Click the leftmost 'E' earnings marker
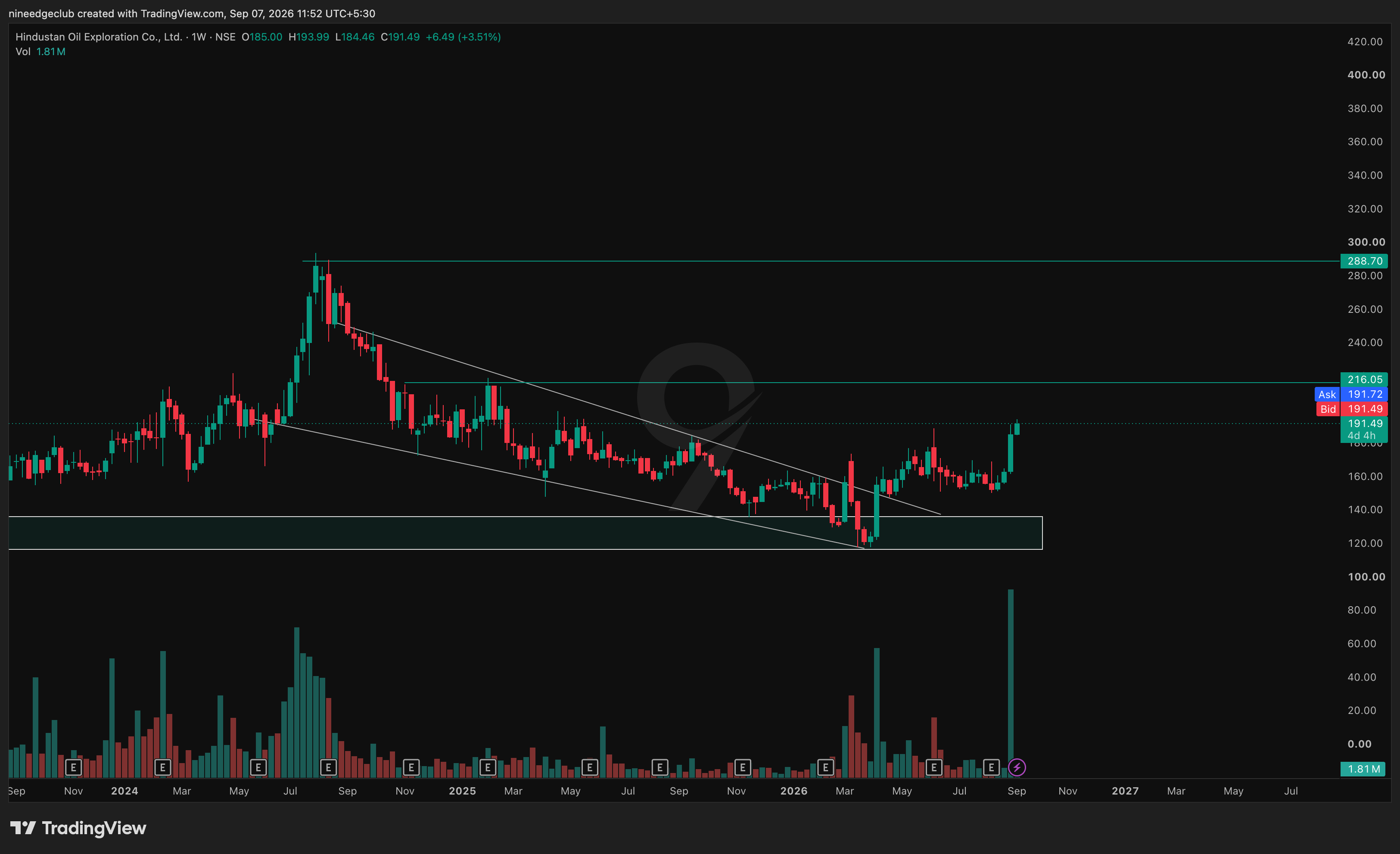This screenshot has width=1400, height=854. [73, 768]
